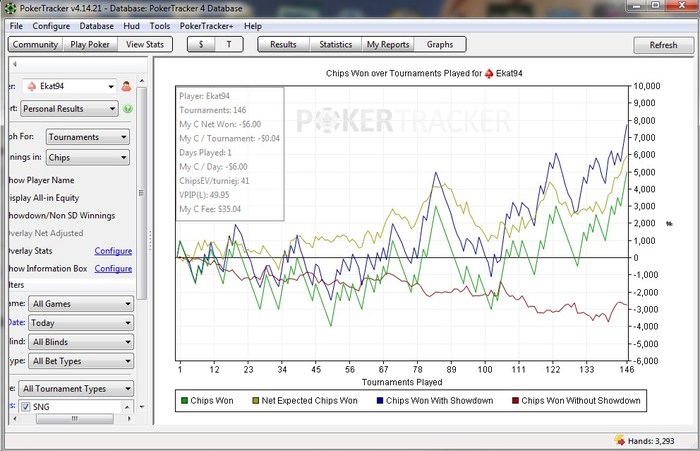Click 'My C Fee: $35.04' info line
This screenshot has height=451, width=700.
tap(210, 209)
